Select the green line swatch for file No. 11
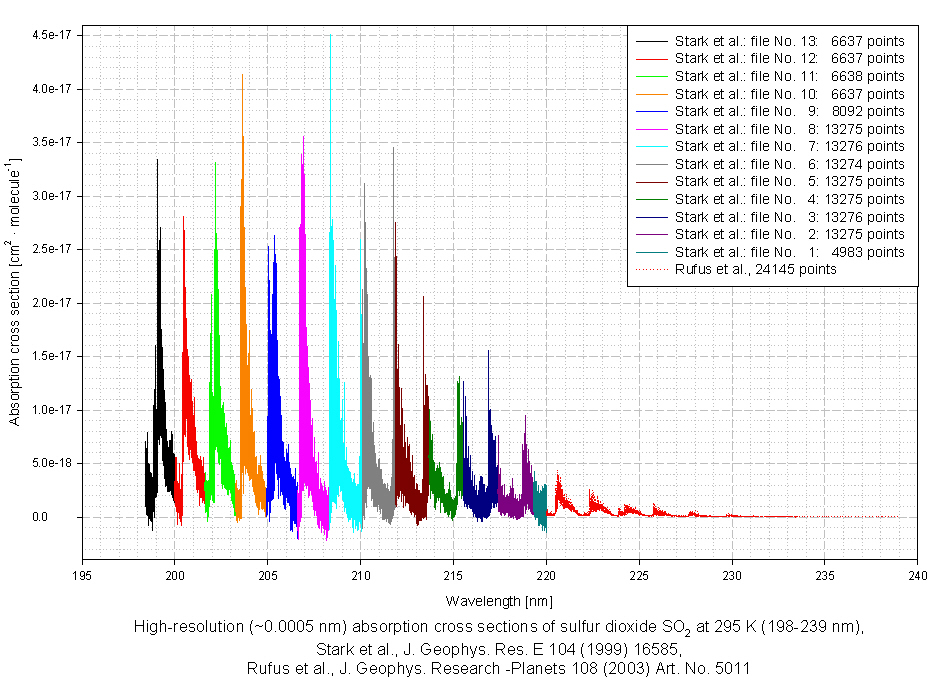Image resolution: width=942 pixels, height=681 pixels. (x=651, y=76)
